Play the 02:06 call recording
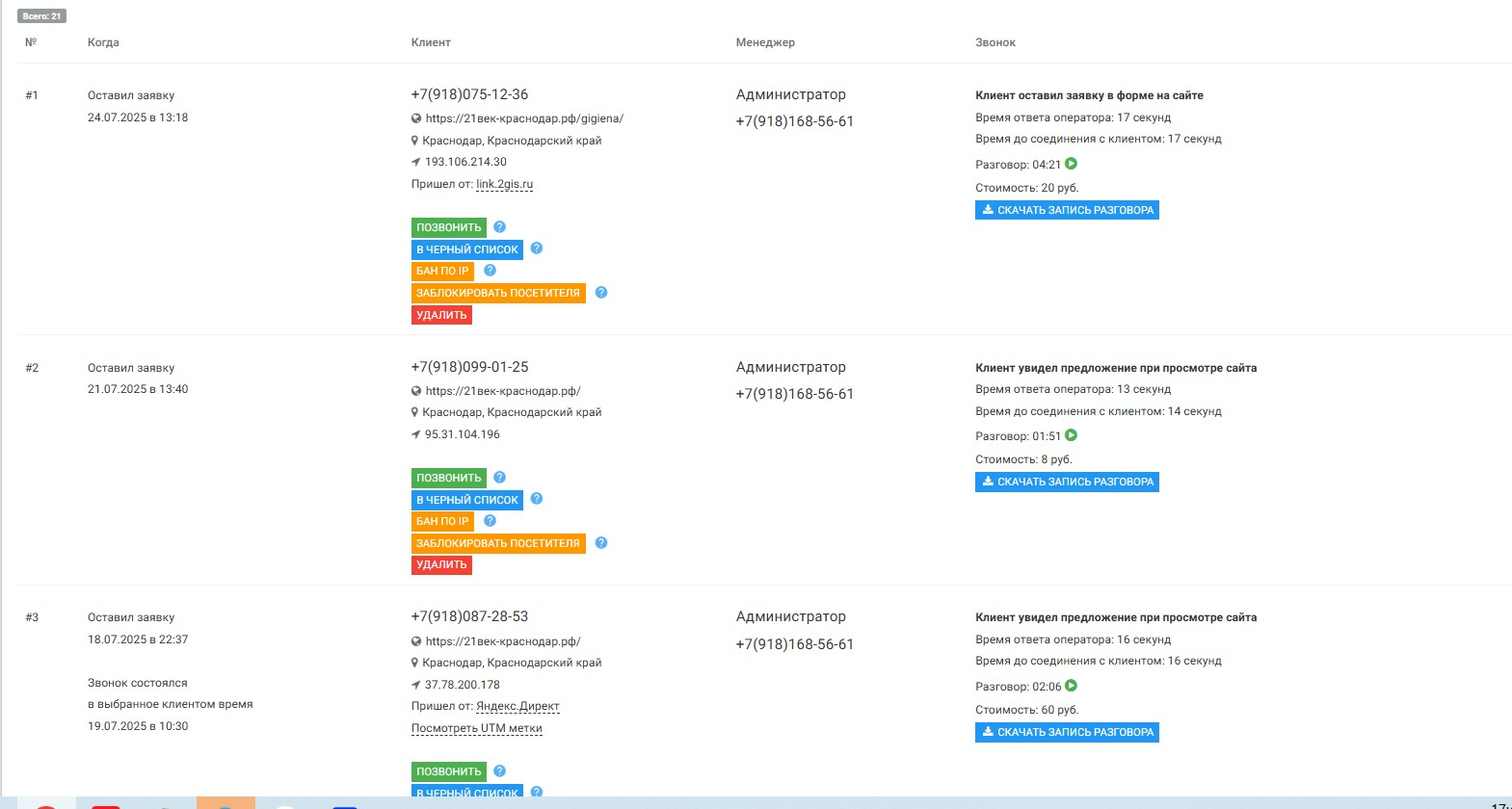The image size is (1512, 809). (x=1071, y=686)
